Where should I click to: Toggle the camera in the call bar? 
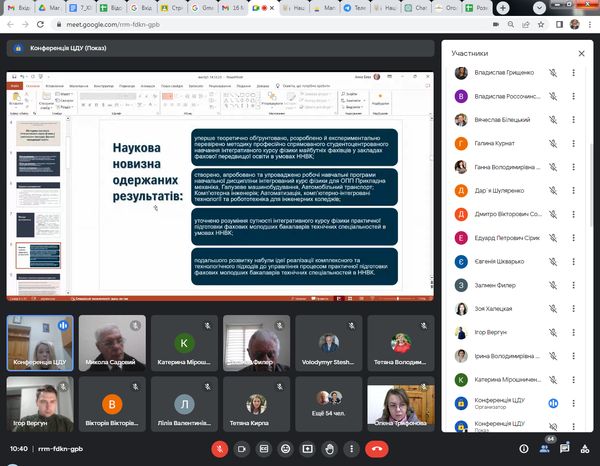click(240, 449)
